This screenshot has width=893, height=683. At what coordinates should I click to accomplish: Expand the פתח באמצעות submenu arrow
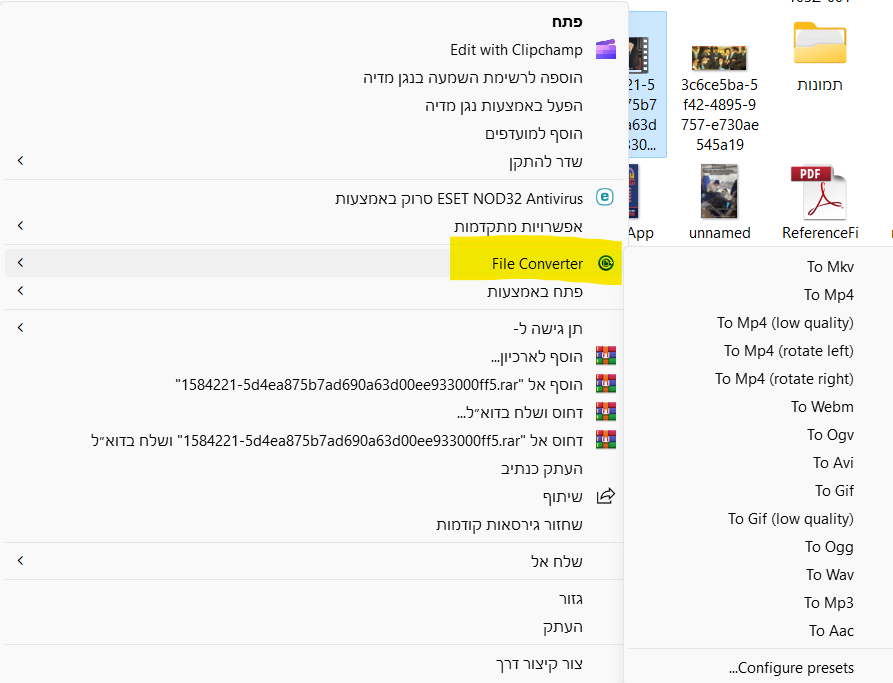(x=21, y=291)
